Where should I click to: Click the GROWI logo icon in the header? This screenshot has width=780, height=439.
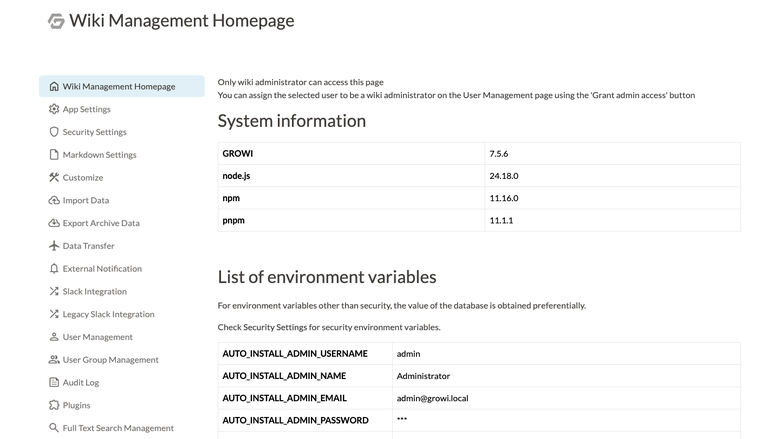56,21
